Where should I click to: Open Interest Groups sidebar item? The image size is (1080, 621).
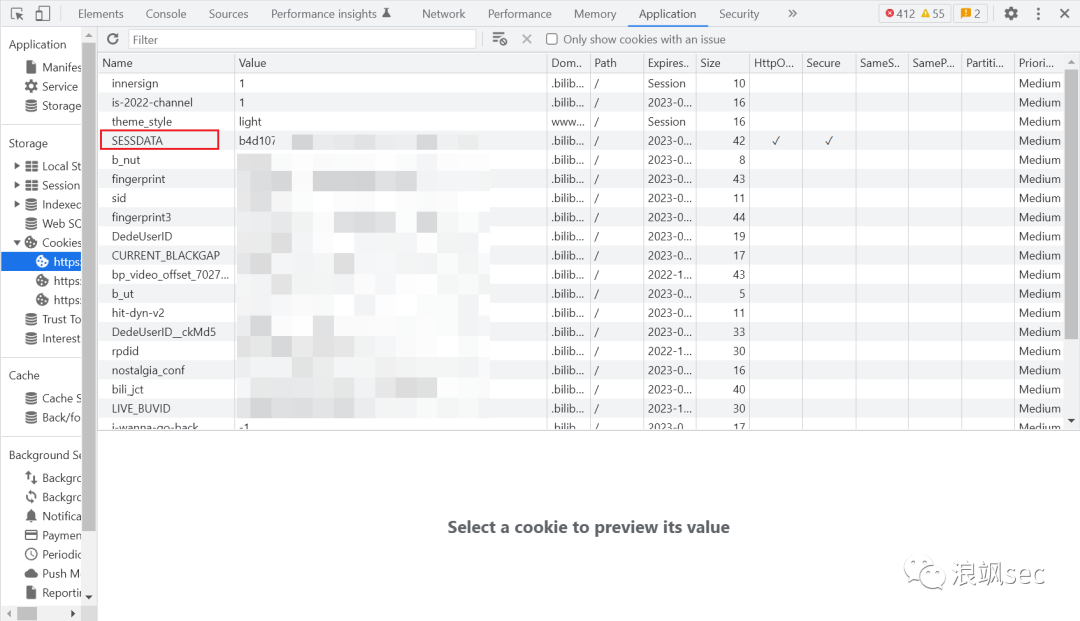53,338
